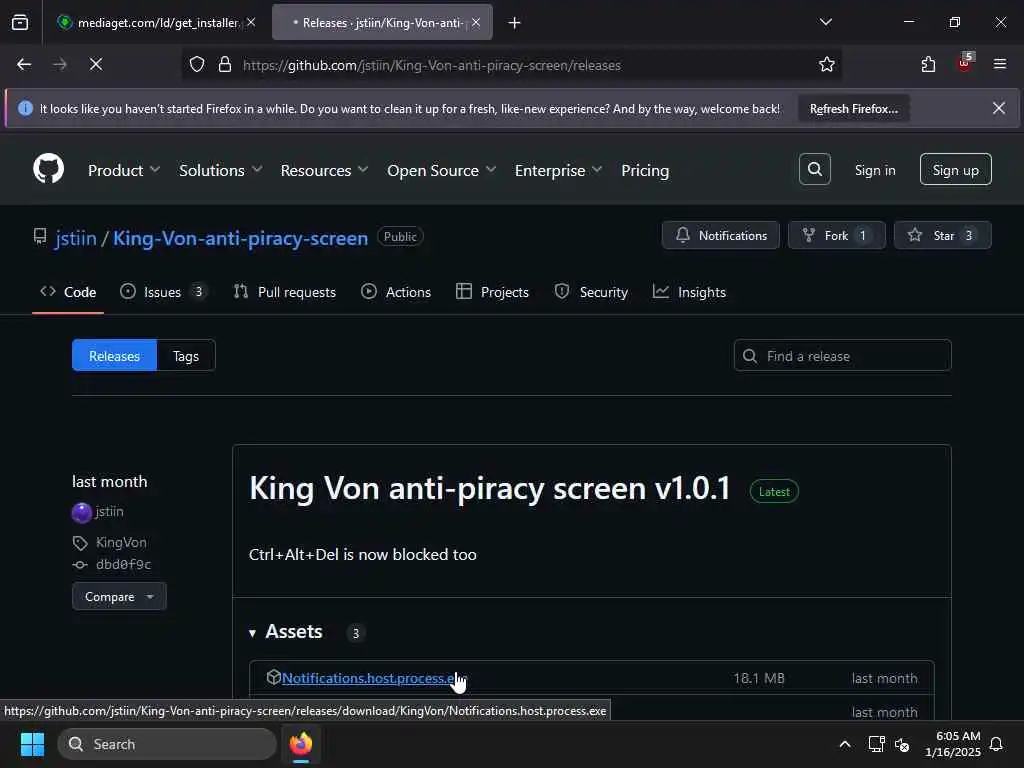The width and height of the screenshot is (1024, 768).
Task: Switch to the Pull requests tab
Action: click(285, 292)
